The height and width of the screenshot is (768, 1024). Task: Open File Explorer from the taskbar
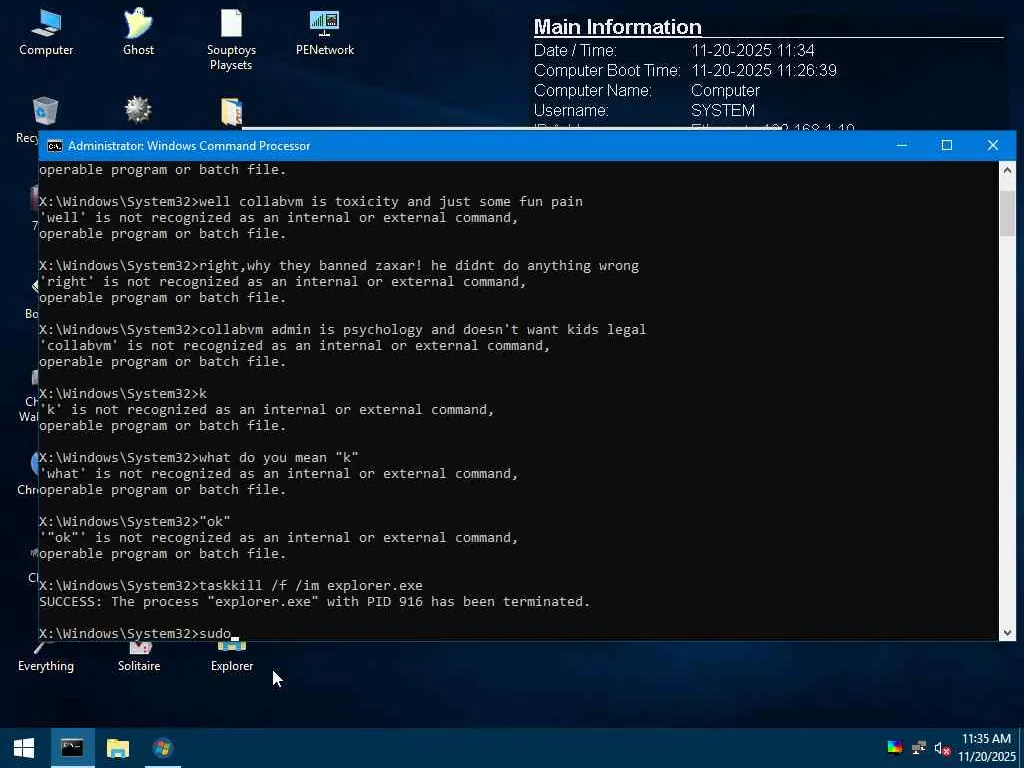(118, 748)
